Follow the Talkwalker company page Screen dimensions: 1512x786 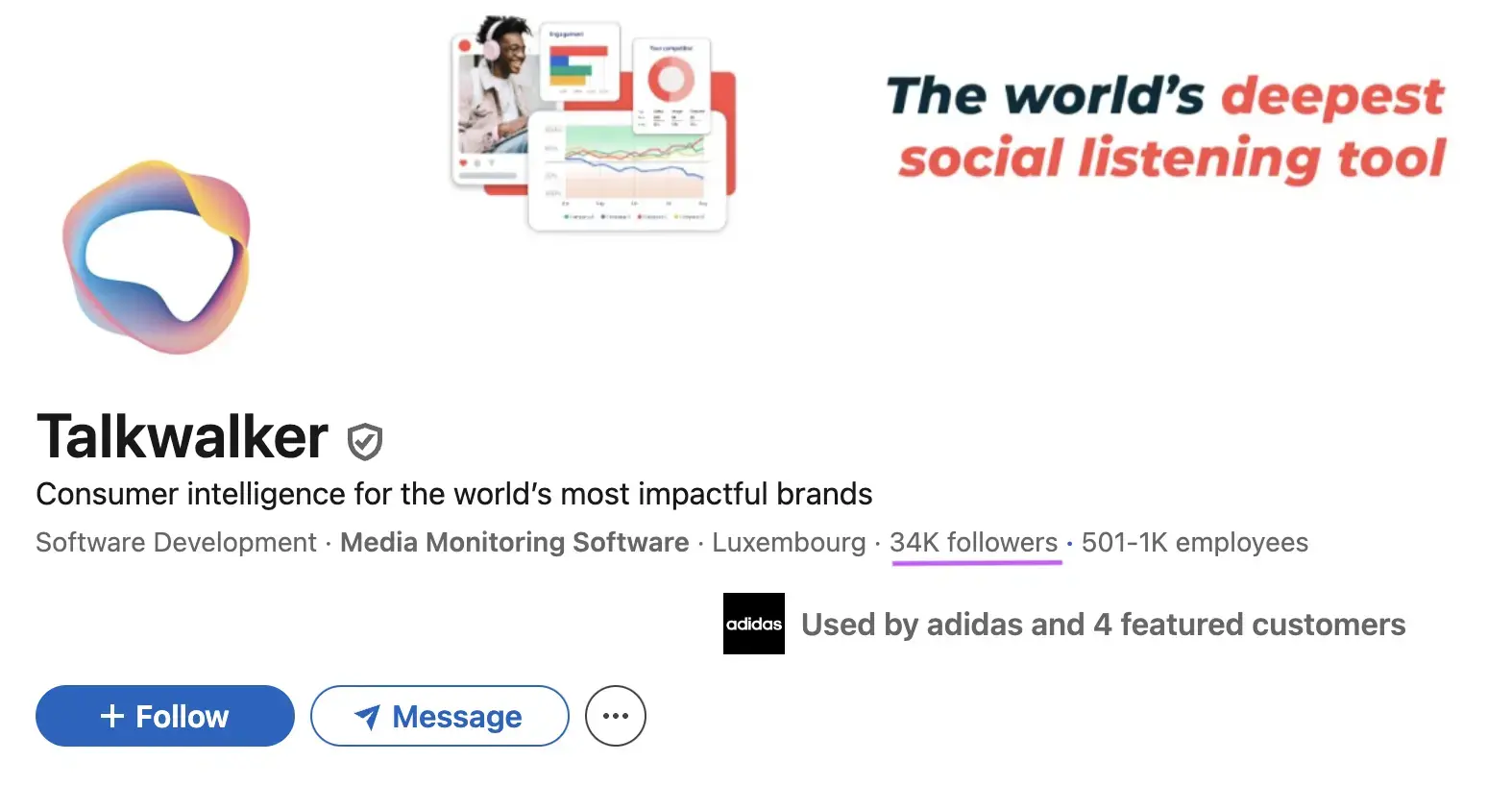click(x=163, y=715)
